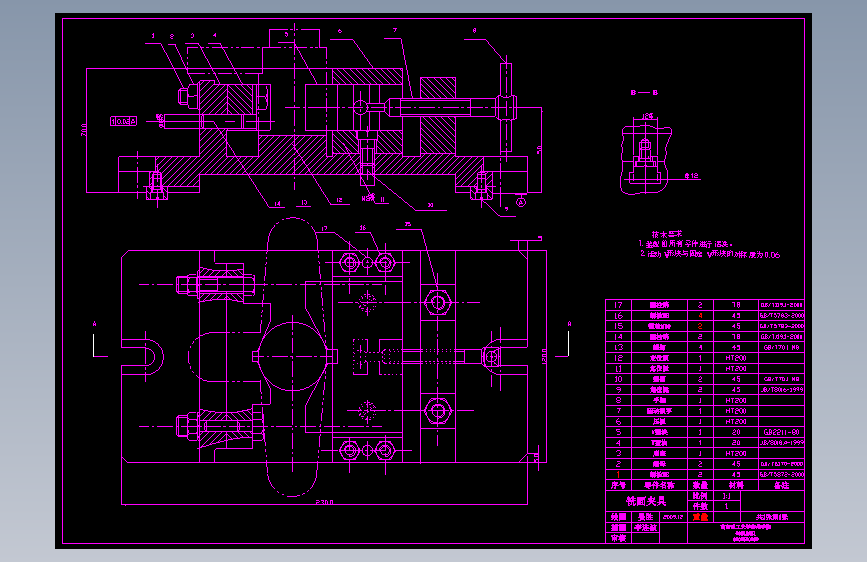Select HT200 material in row 8
This screenshot has width=867, height=562.
[x=736, y=400]
